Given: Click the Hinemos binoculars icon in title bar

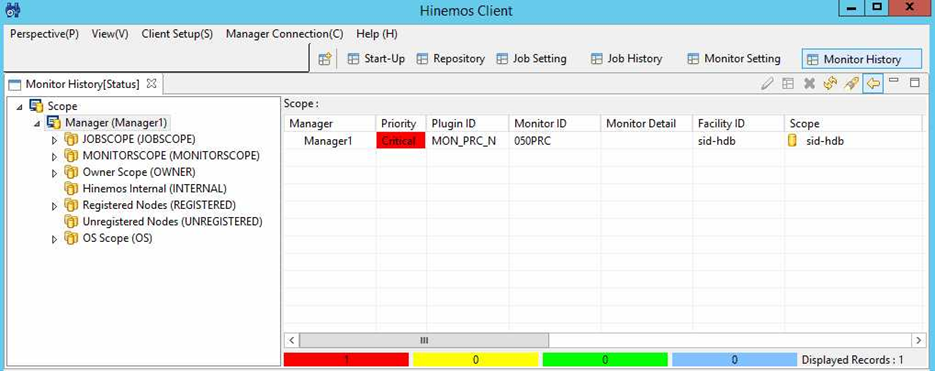Looking at the screenshot, I should 13,10.
